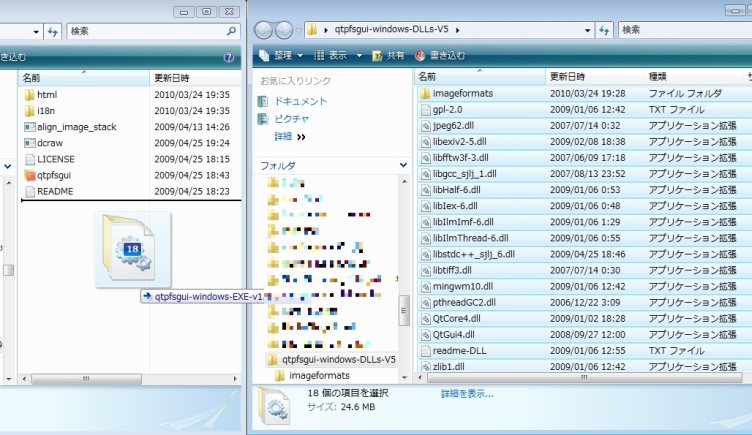Click the folder icon in the address bar

tap(312, 30)
